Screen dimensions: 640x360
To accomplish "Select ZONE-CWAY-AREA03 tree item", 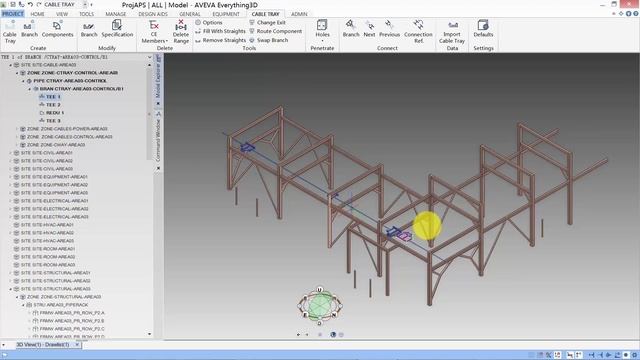I will click(x=52, y=145).
